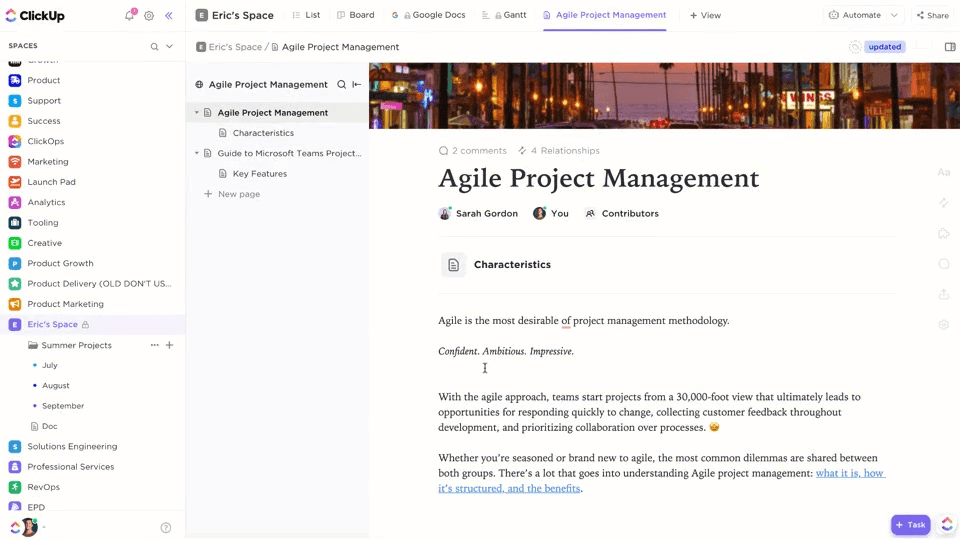The width and height of the screenshot is (960, 540).
Task: Open Solutions Engineering space
Action: pyautogui.click(x=72, y=446)
